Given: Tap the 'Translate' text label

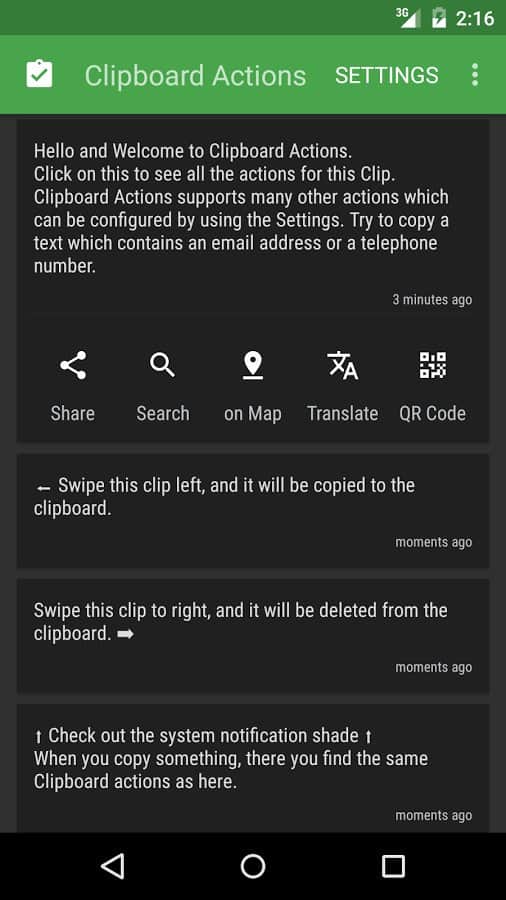Looking at the screenshot, I should coord(342,413).
